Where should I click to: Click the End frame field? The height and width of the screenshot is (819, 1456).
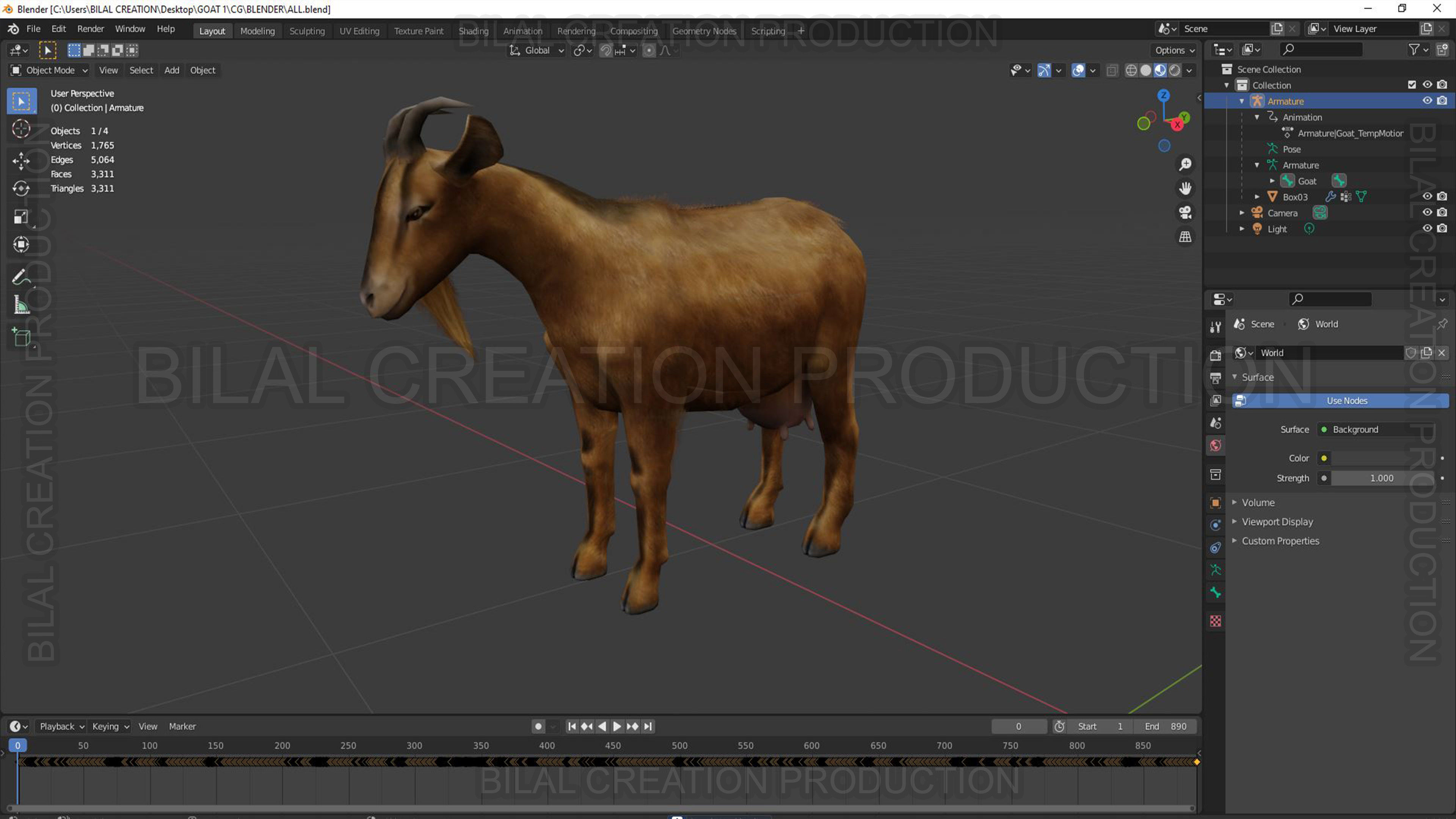1165,726
